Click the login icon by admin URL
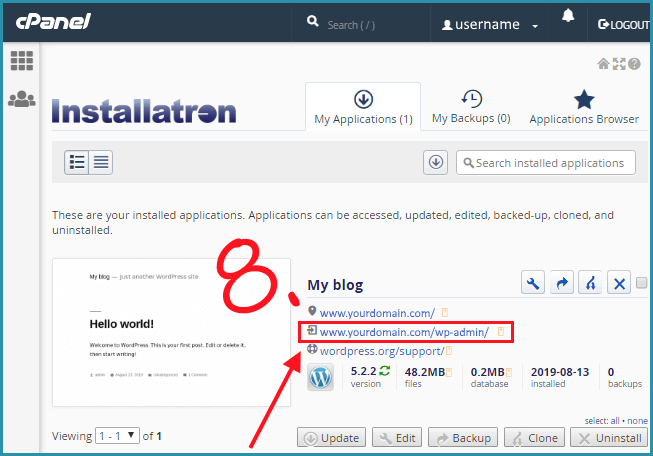This screenshot has height=456, width=653. (312, 330)
